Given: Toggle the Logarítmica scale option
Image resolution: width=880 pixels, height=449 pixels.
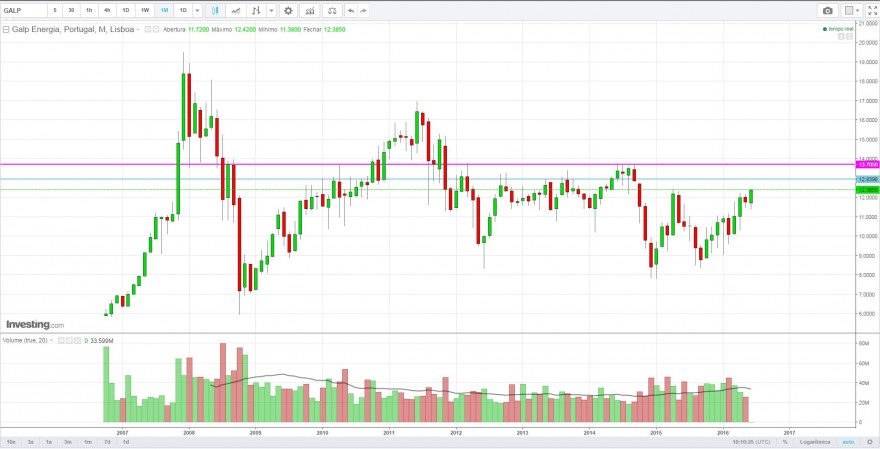Looking at the screenshot, I should click(815, 442).
